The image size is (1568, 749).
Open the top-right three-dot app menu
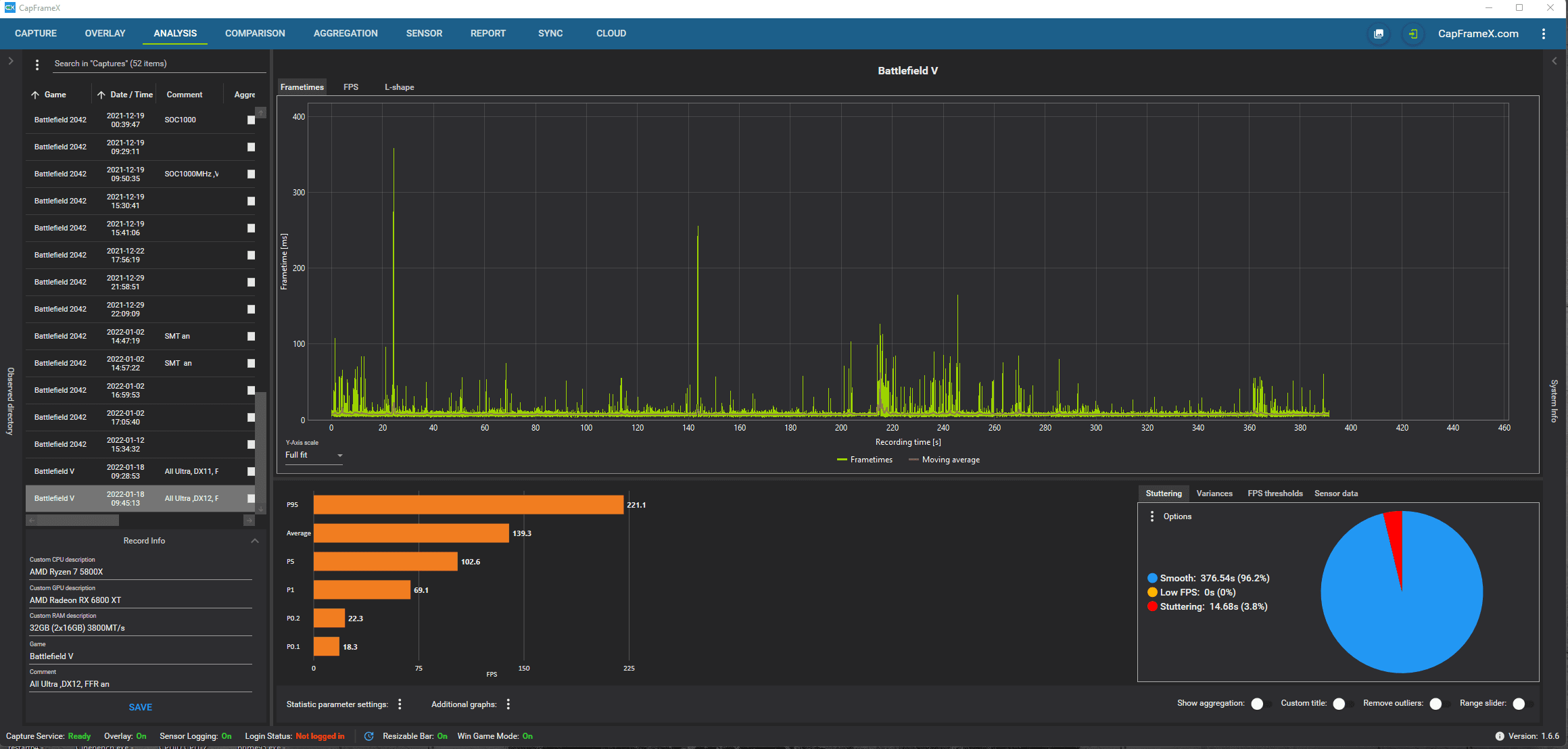tap(1543, 34)
